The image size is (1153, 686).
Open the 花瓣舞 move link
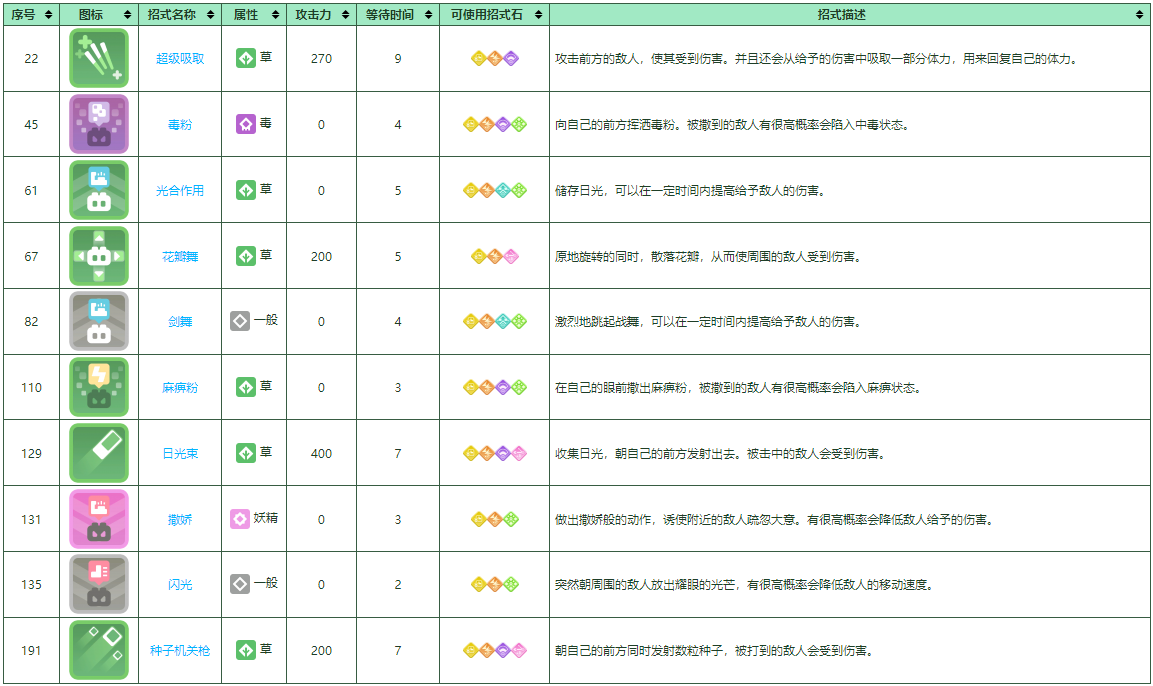coord(180,257)
